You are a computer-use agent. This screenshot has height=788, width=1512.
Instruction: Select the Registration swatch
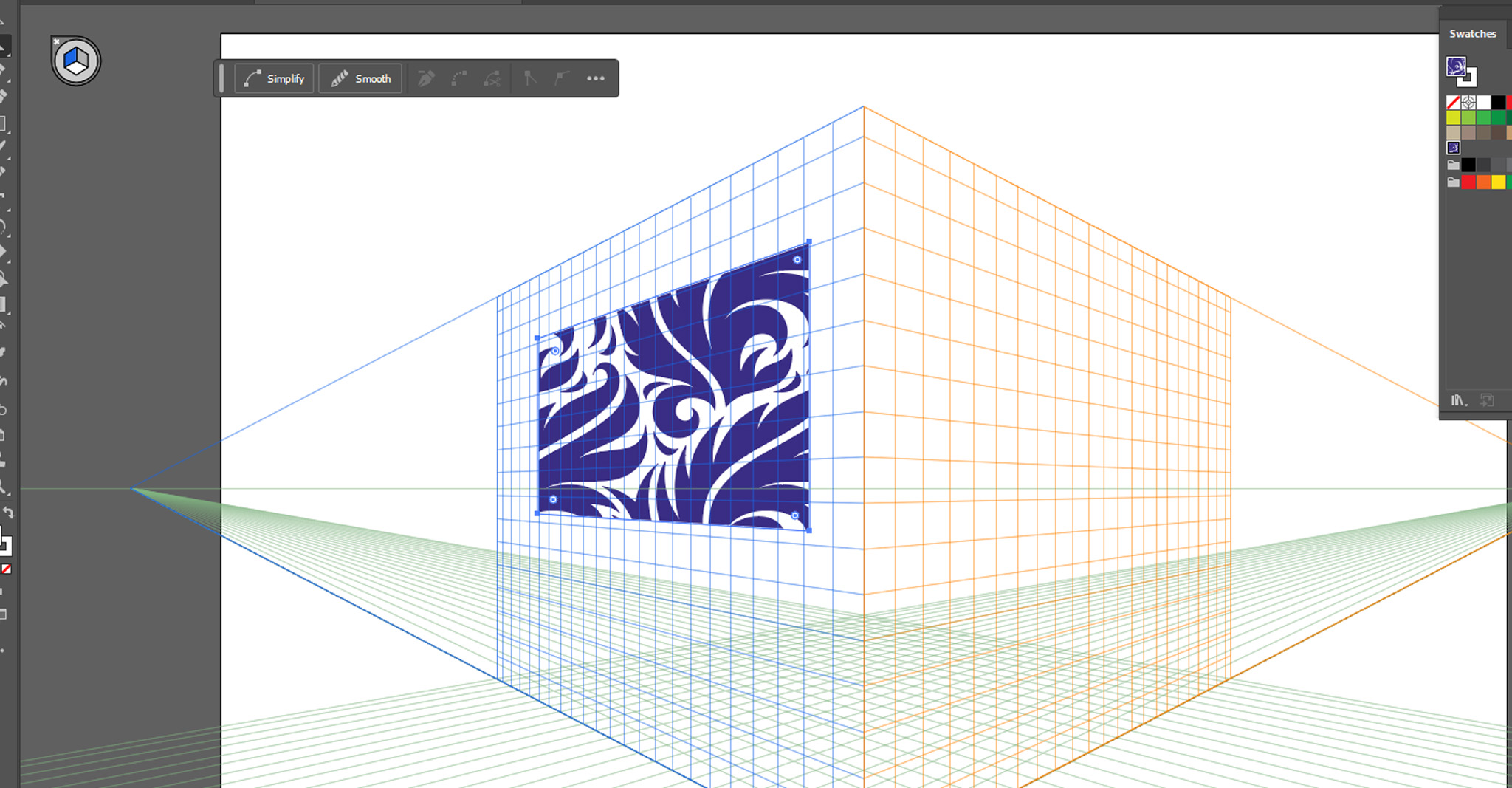1468,103
